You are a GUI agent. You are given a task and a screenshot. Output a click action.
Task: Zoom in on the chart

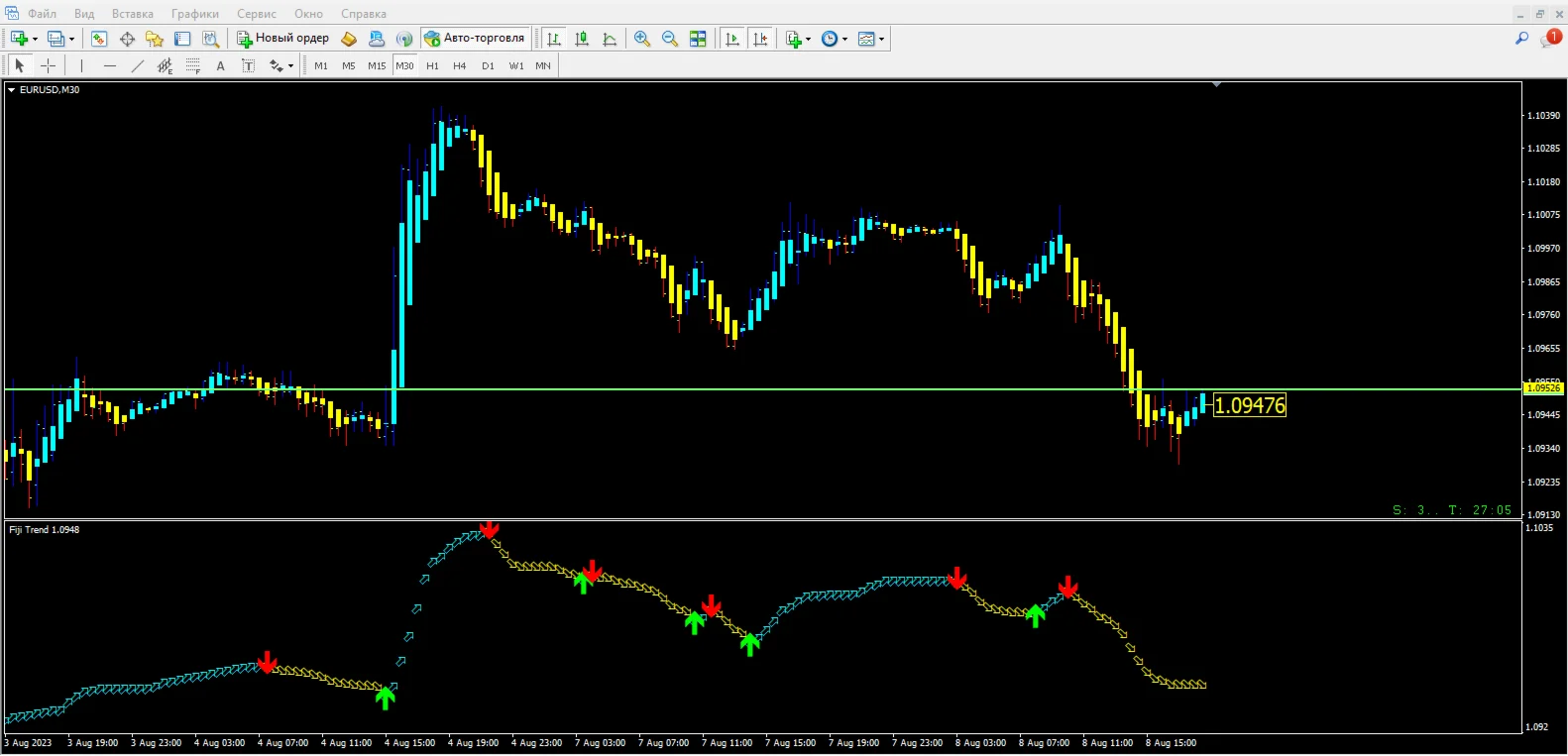[x=642, y=39]
